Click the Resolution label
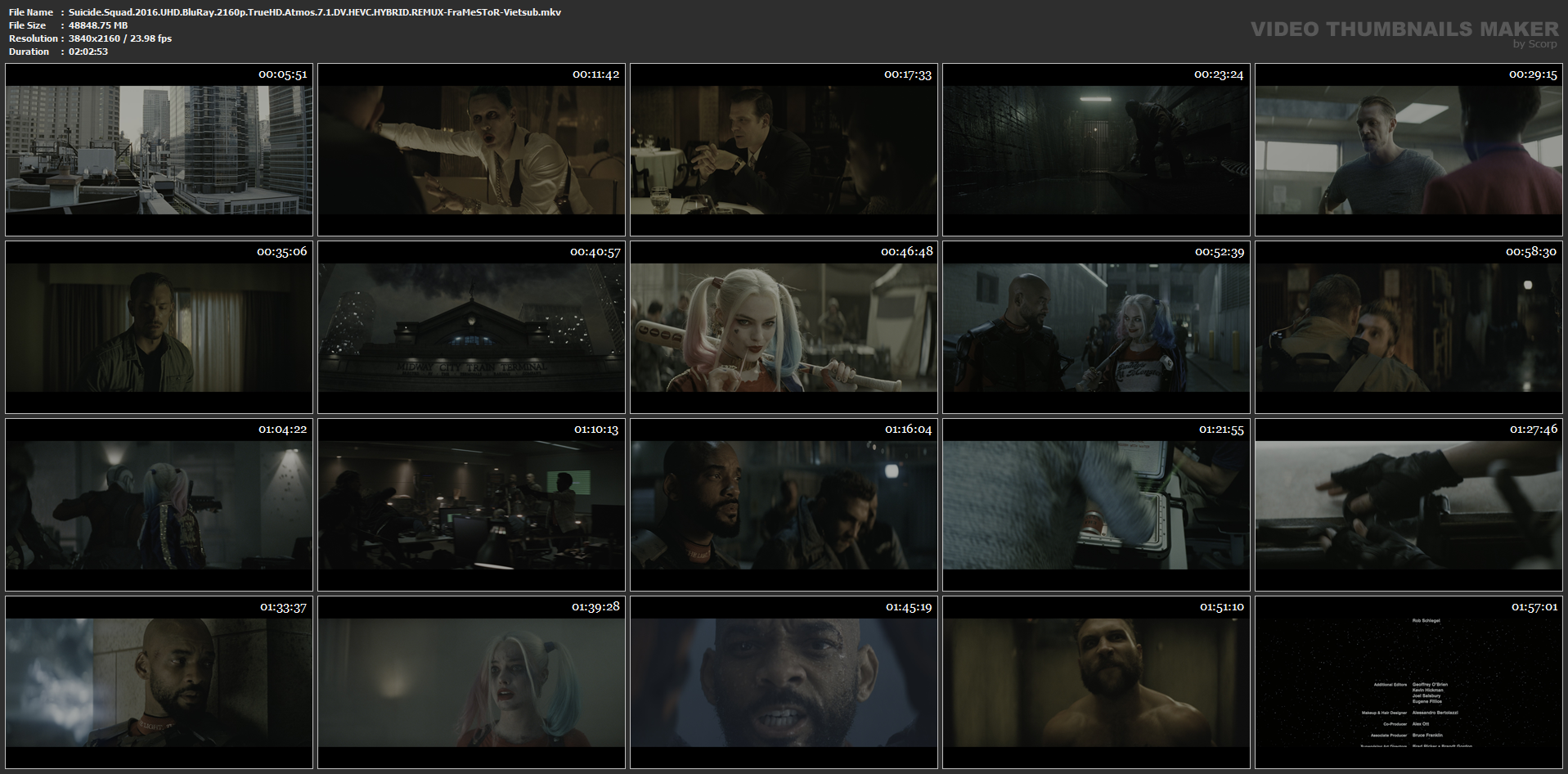Viewport: 1568px width, 774px height. point(34,38)
